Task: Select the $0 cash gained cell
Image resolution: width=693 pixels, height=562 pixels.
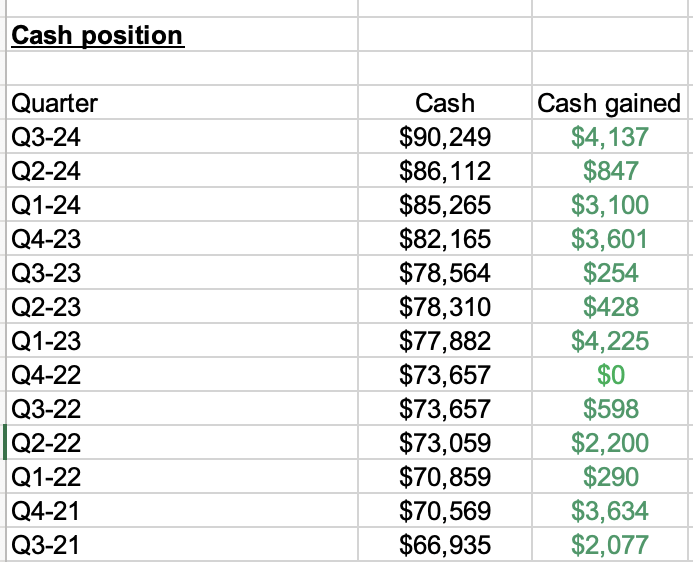Action: 609,375
